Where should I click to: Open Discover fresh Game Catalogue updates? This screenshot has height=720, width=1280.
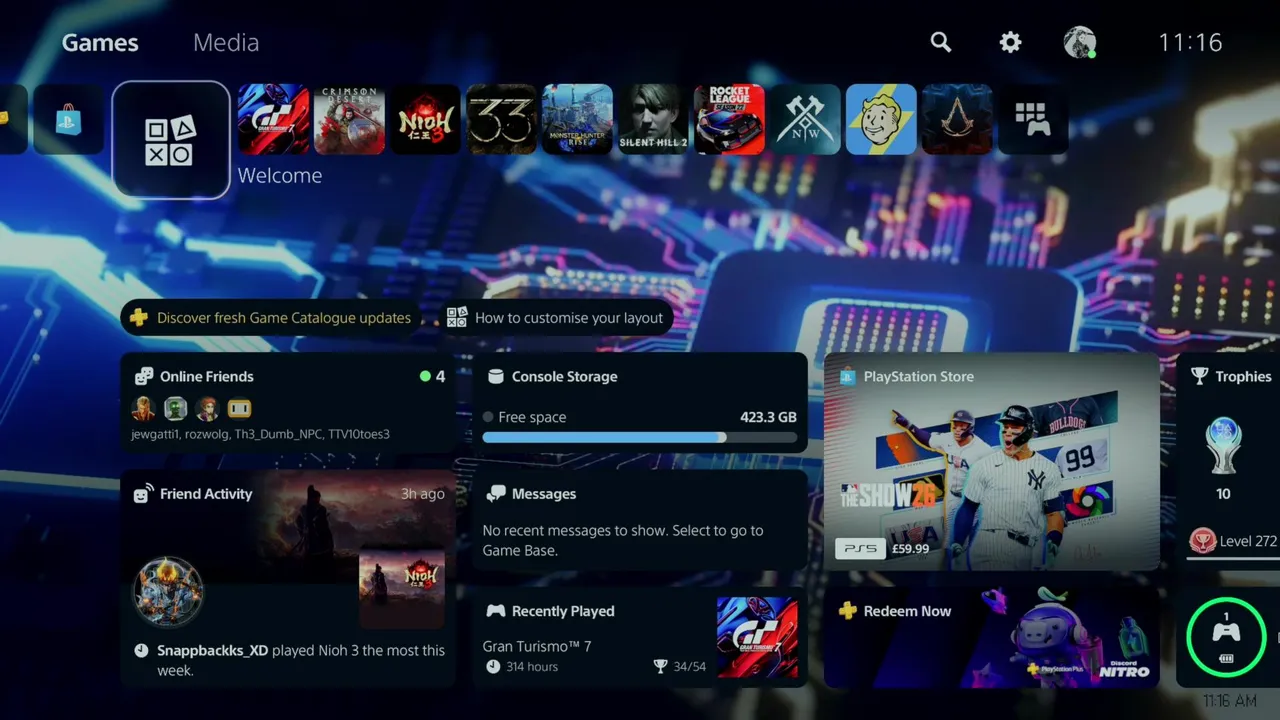(x=272, y=318)
